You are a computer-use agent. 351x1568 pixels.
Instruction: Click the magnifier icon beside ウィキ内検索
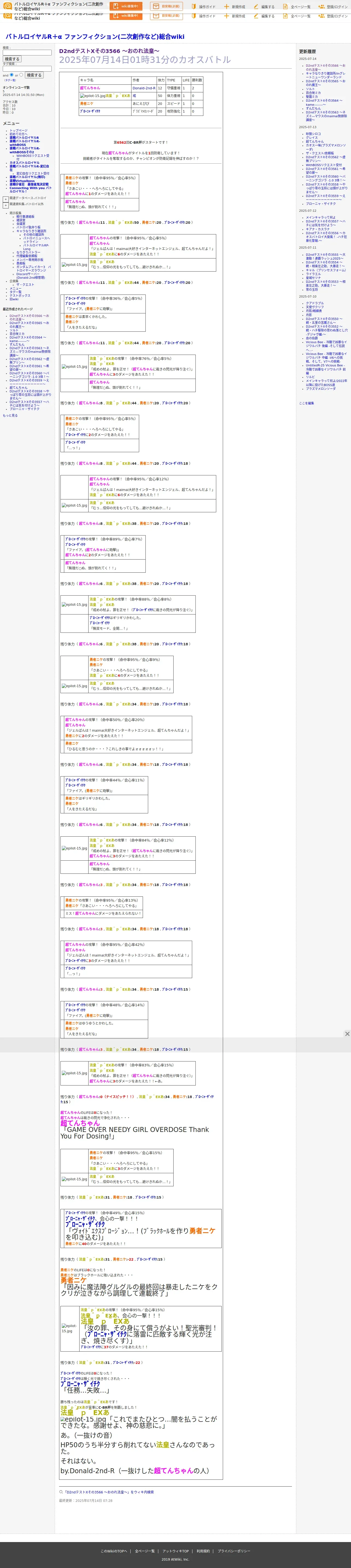pyautogui.click(x=61, y=1492)
